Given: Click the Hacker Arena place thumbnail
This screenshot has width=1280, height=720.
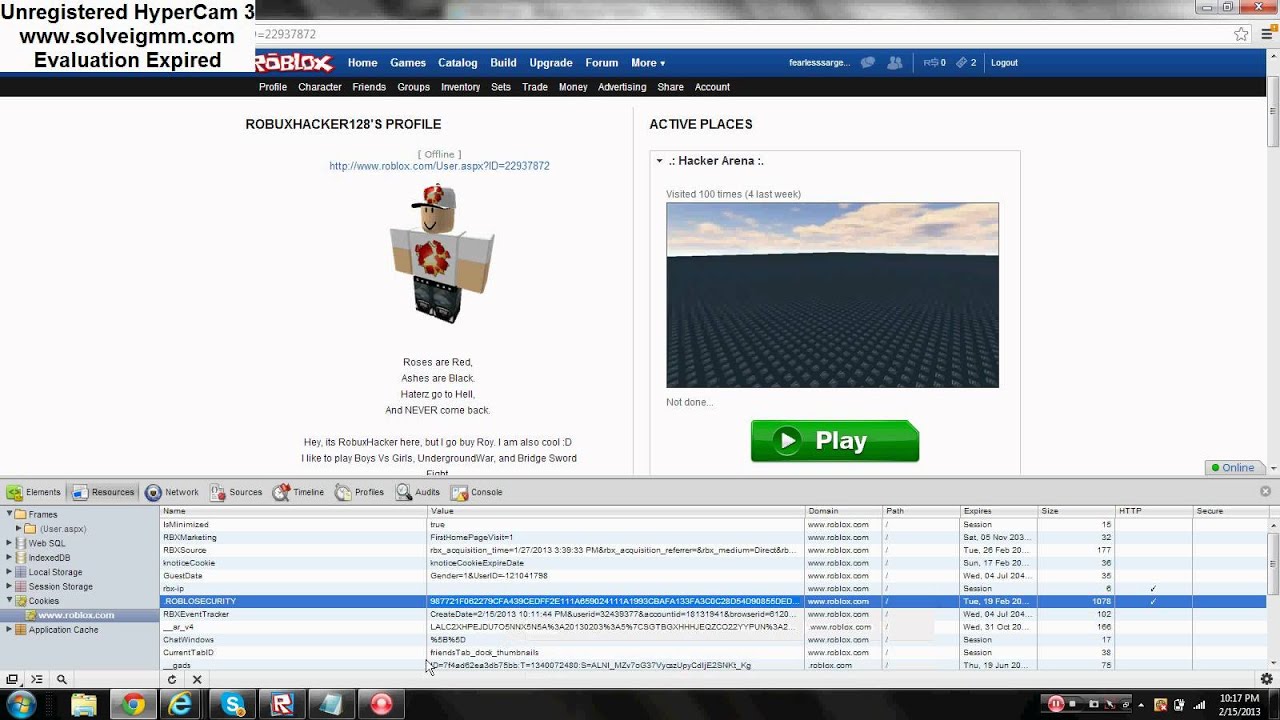Looking at the screenshot, I should point(832,295).
